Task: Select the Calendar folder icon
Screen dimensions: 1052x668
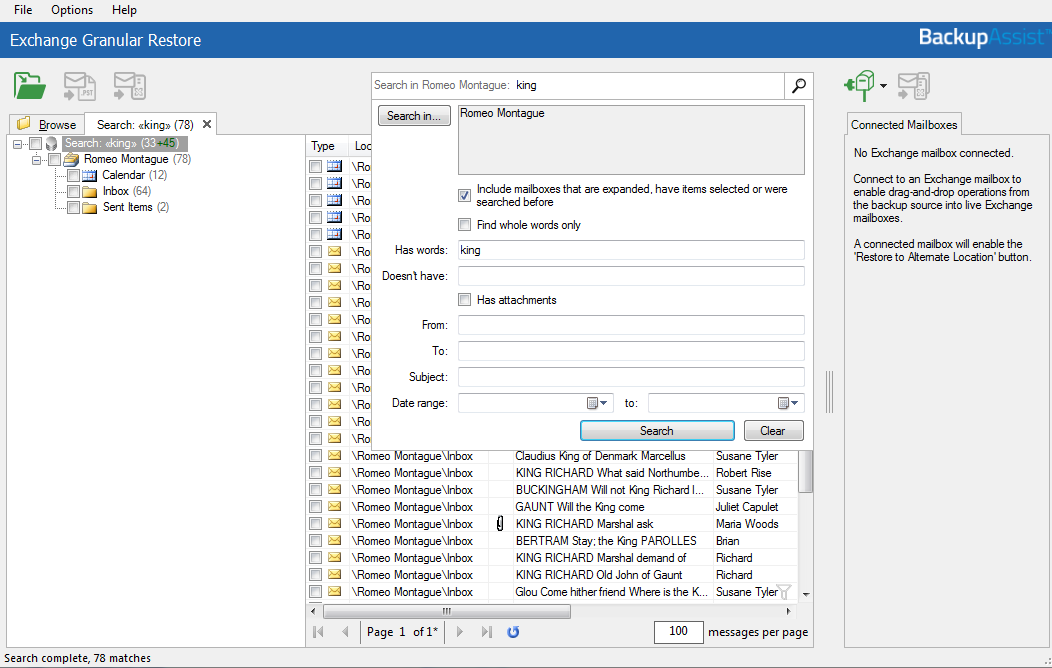Action: [x=90, y=176]
